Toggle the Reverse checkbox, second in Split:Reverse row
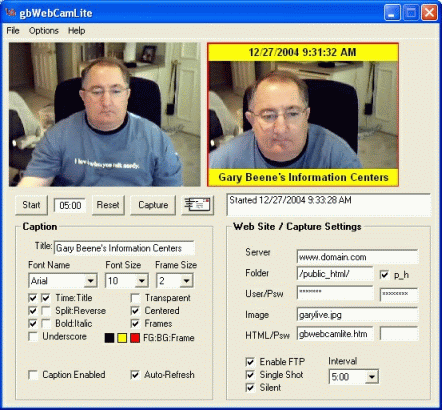Viewport: 442px width, 410px height. point(46,311)
